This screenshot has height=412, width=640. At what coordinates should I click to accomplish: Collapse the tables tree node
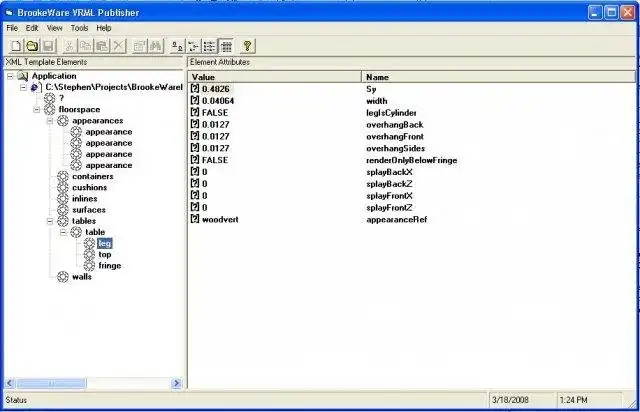50,221
